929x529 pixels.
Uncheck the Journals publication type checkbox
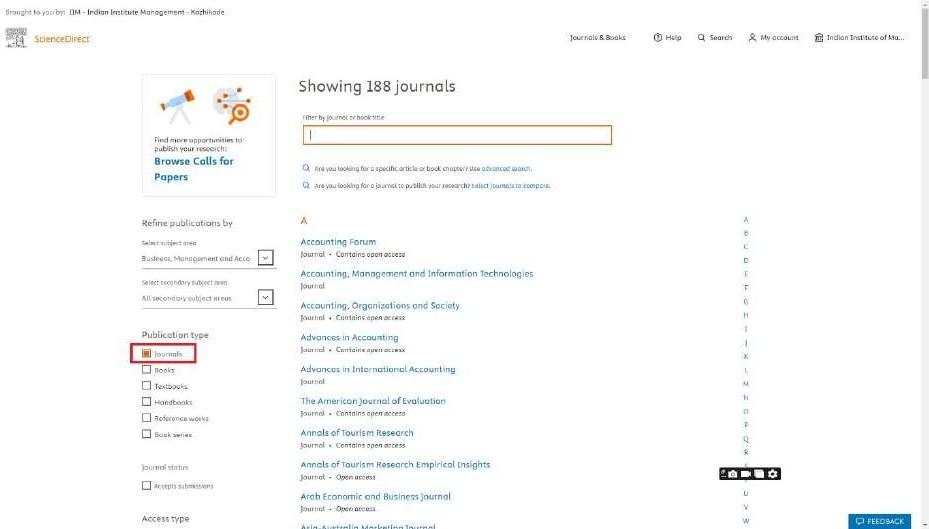click(x=147, y=353)
